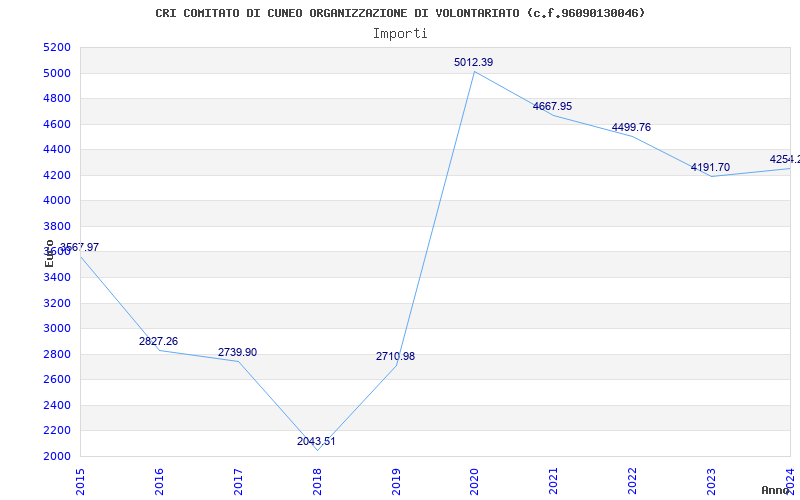This screenshot has width=800, height=500.
Task: Click the 2600 y-axis tick label
Action: [x=57, y=380]
